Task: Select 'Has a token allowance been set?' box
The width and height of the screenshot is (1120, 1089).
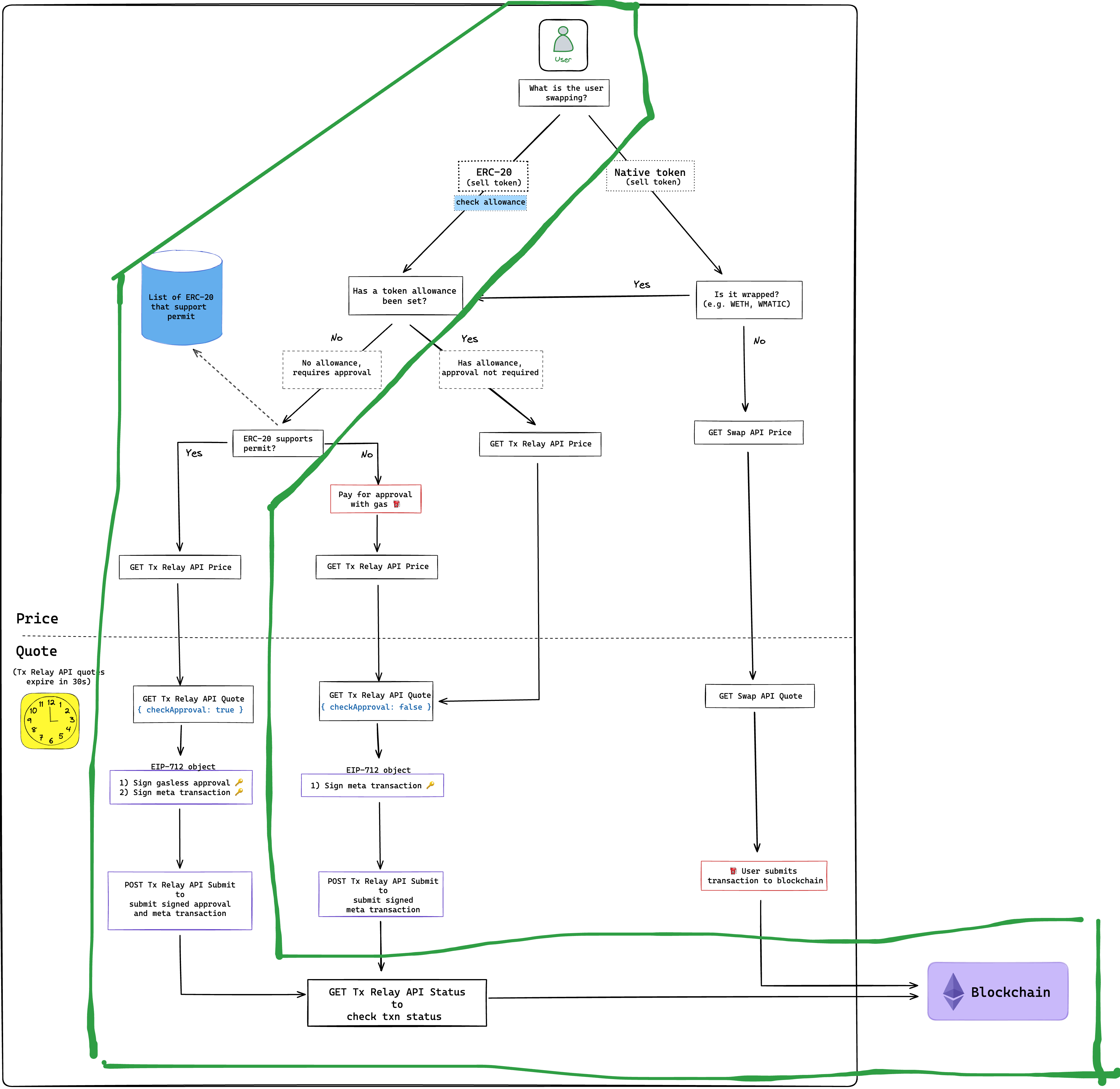Action: tap(406, 296)
